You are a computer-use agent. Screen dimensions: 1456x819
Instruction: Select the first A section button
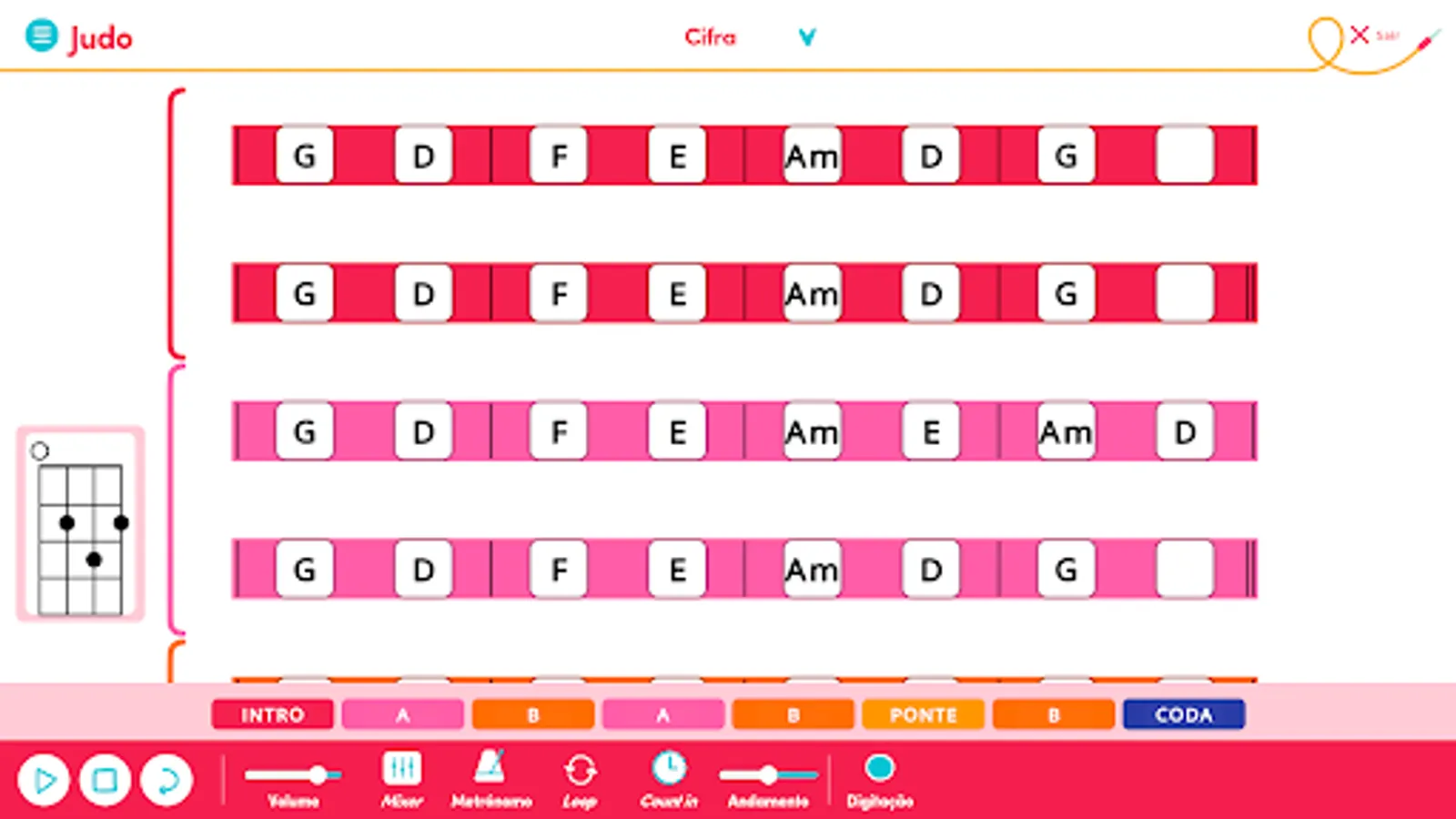click(403, 713)
